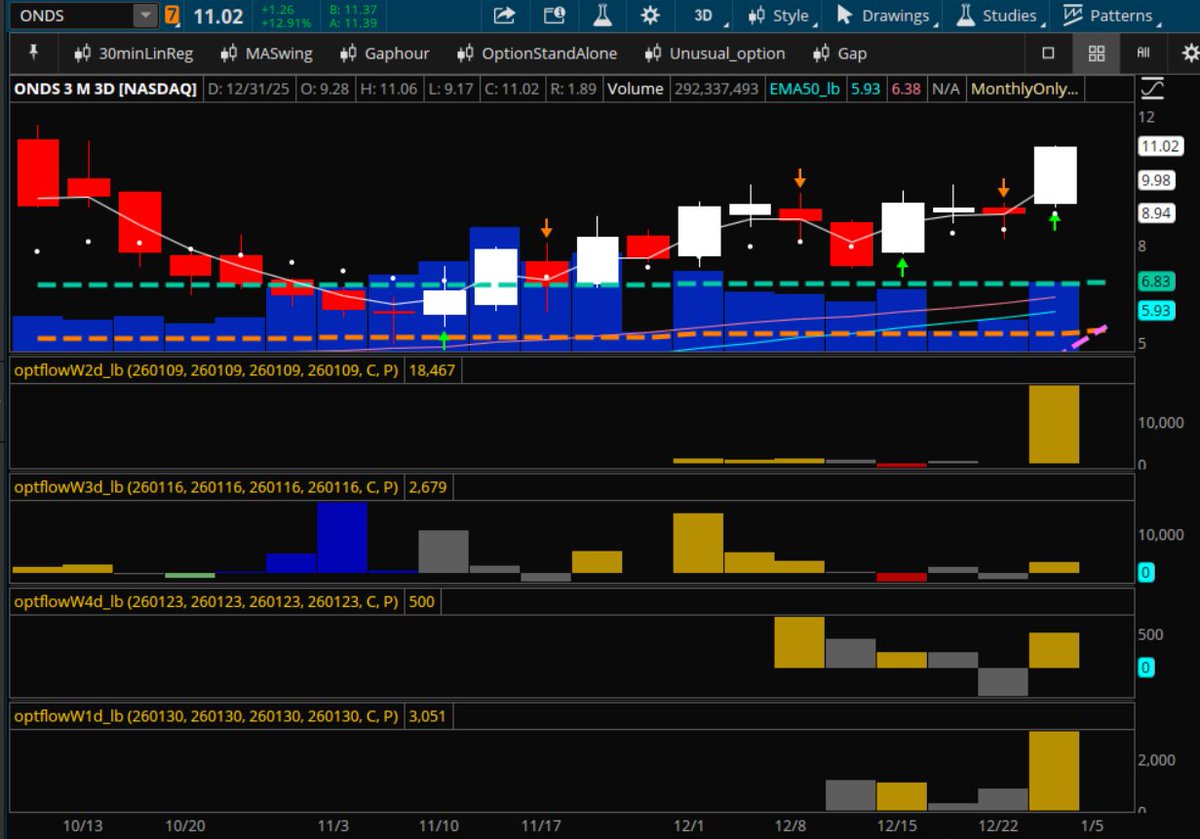Click the 6.83 green price bubble
This screenshot has height=839, width=1200.
tap(1157, 284)
